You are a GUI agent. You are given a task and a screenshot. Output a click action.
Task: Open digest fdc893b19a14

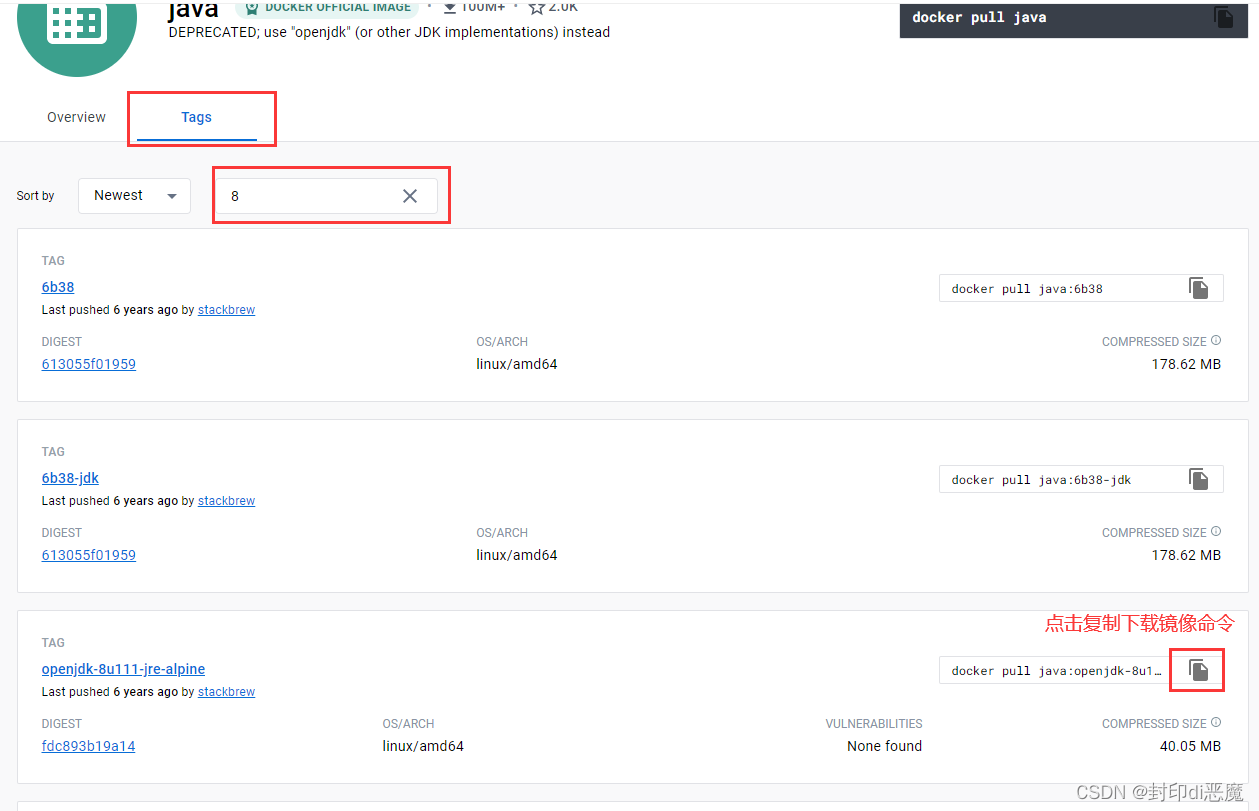pyautogui.click(x=88, y=746)
